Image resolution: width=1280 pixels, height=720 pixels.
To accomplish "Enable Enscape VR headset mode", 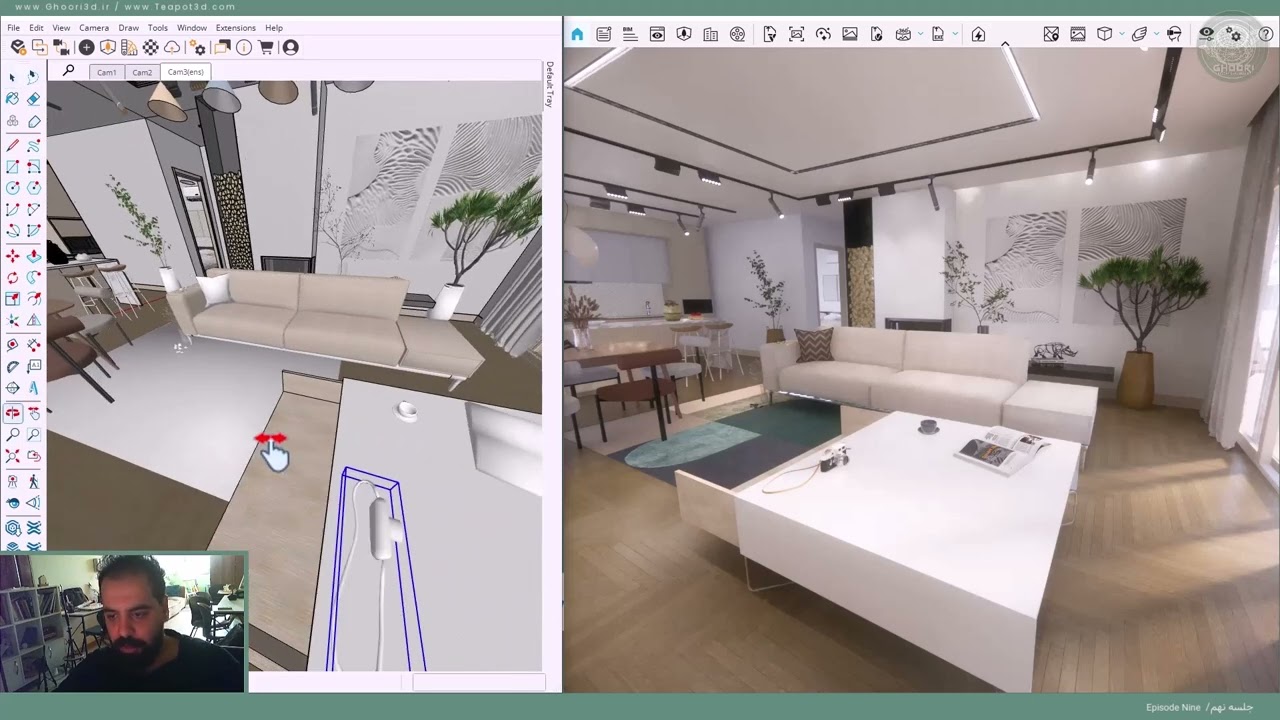I will [x=1174, y=34].
